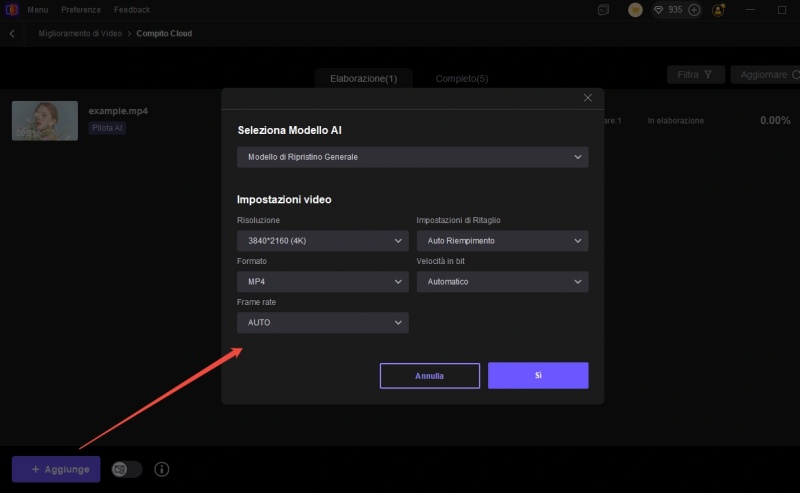The image size is (800, 493).
Task: Click the screen icon left of cart
Action: tap(603, 10)
